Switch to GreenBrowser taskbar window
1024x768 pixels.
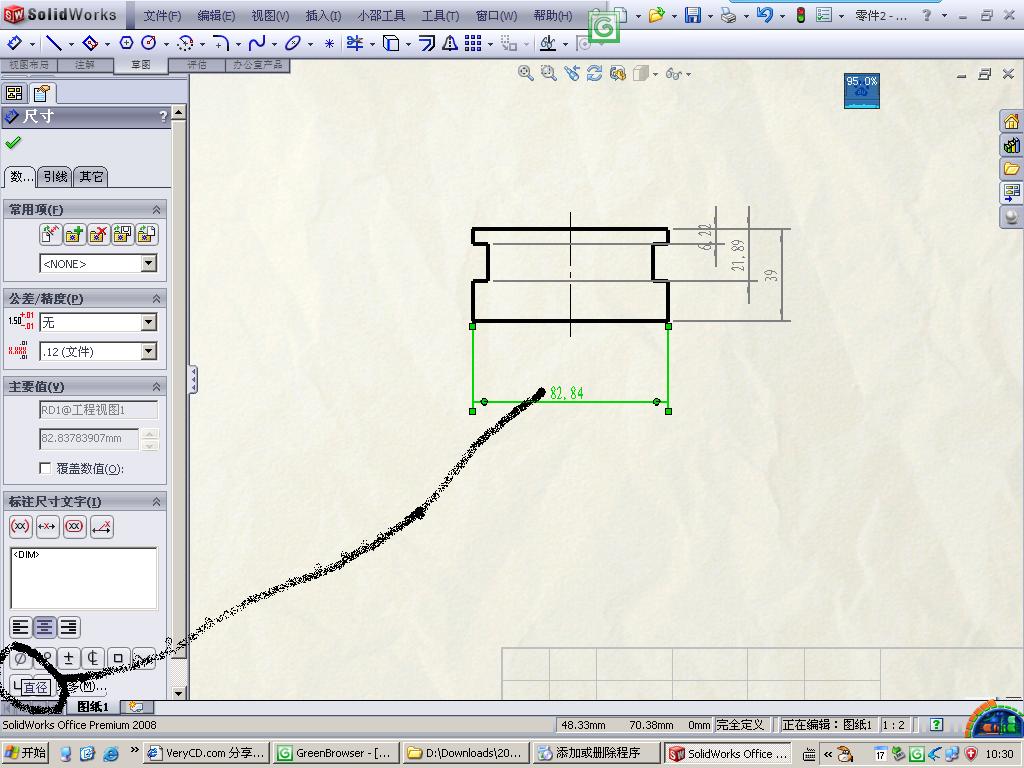[x=335, y=753]
